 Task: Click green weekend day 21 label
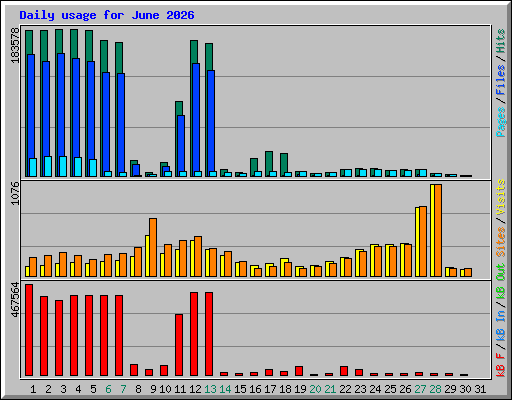point(330,389)
